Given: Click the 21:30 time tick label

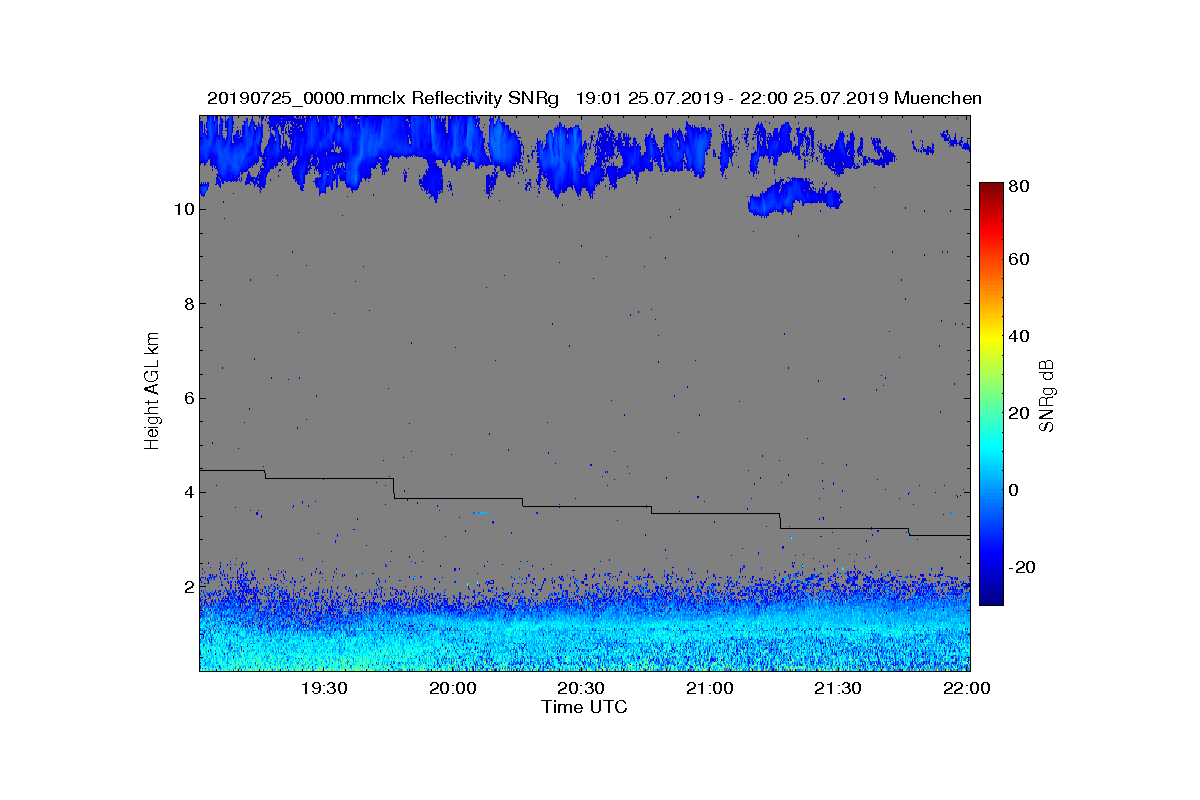Looking at the screenshot, I should pyautogui.click(x=838, y=688).
